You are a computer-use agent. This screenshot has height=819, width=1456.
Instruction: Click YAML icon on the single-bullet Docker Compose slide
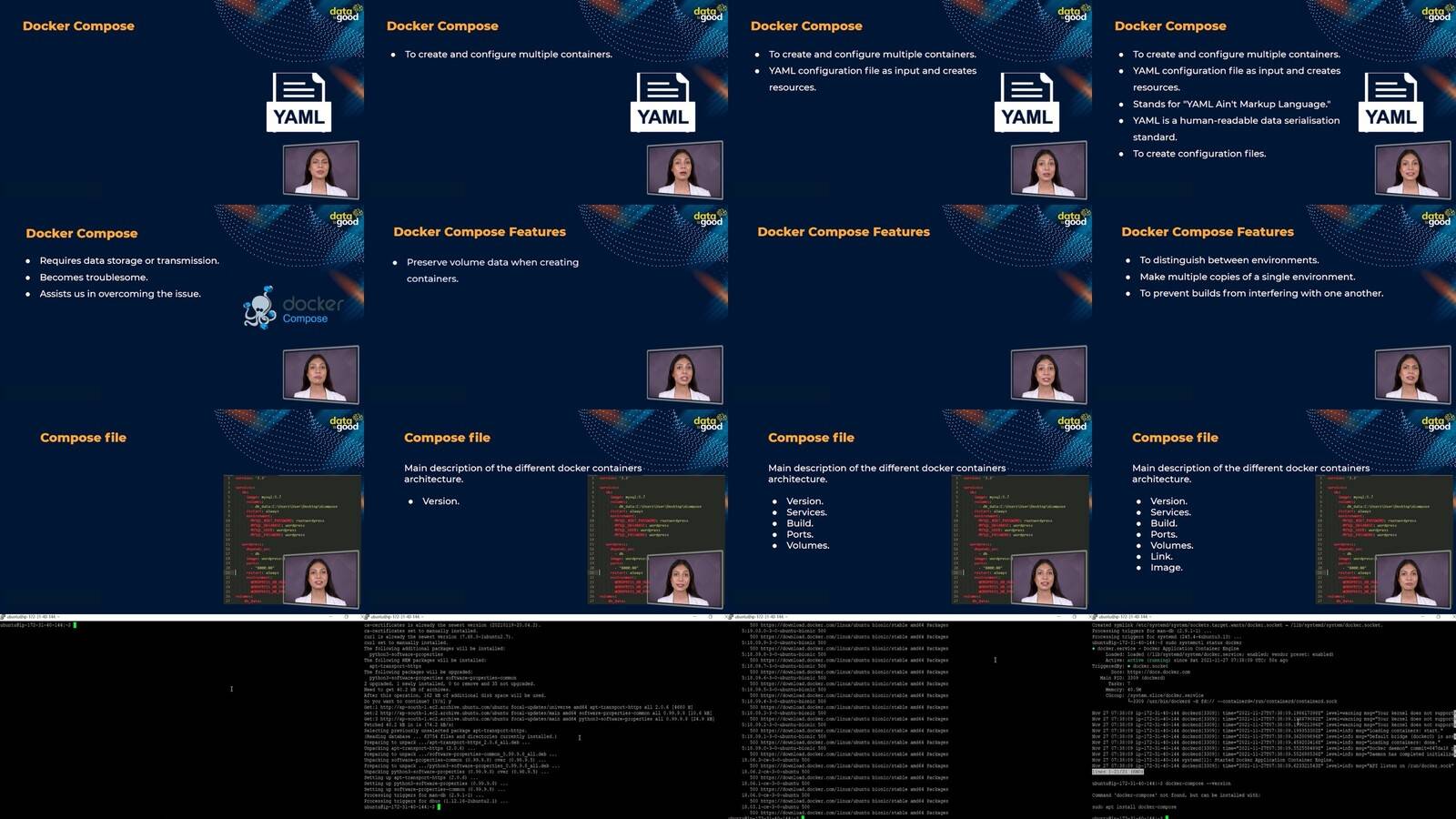(x=662, y=102)
